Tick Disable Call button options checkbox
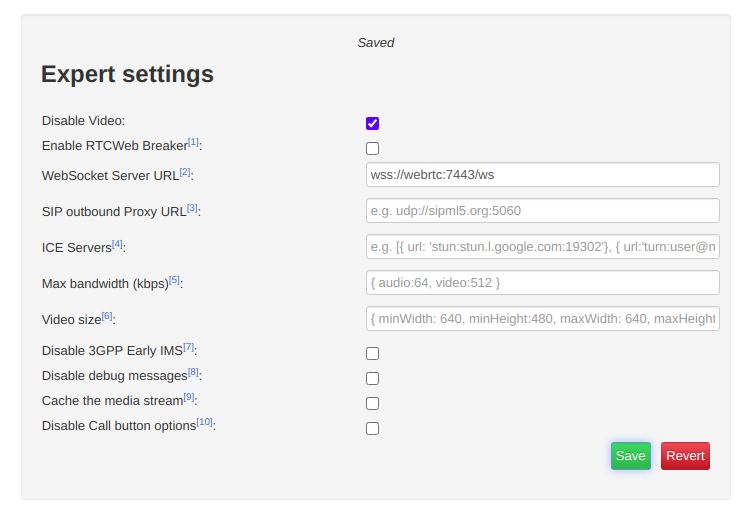This screenshot has height=512, width=755. click(x=372, y=428)
